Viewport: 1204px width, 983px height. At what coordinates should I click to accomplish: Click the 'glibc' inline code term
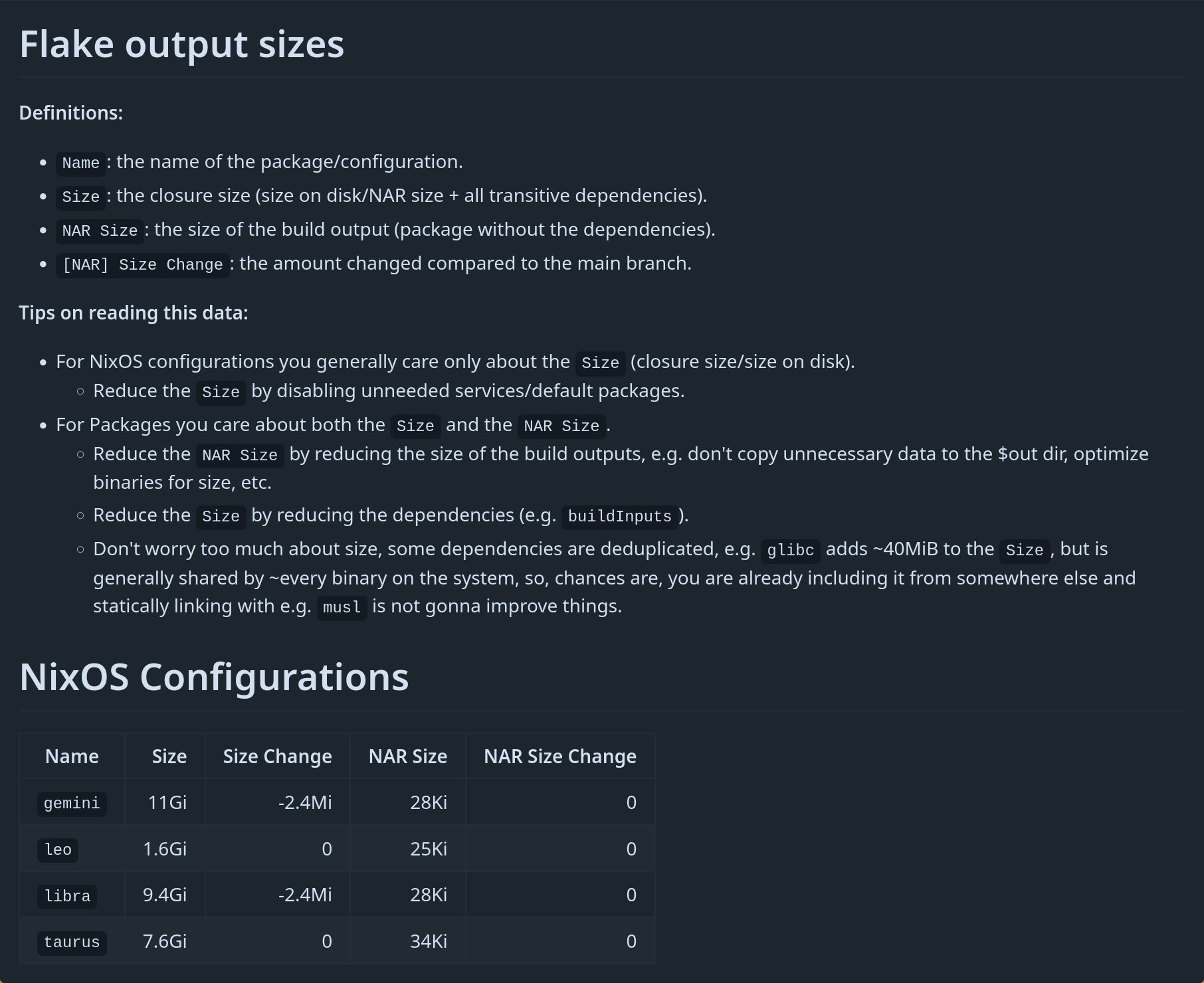(x=791, y=551)
